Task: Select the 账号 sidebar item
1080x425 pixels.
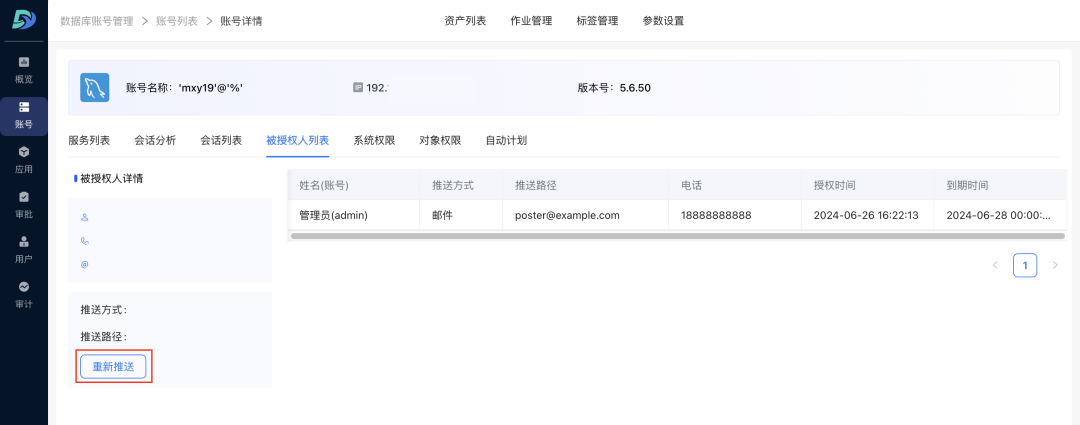Action: point(23,116)
